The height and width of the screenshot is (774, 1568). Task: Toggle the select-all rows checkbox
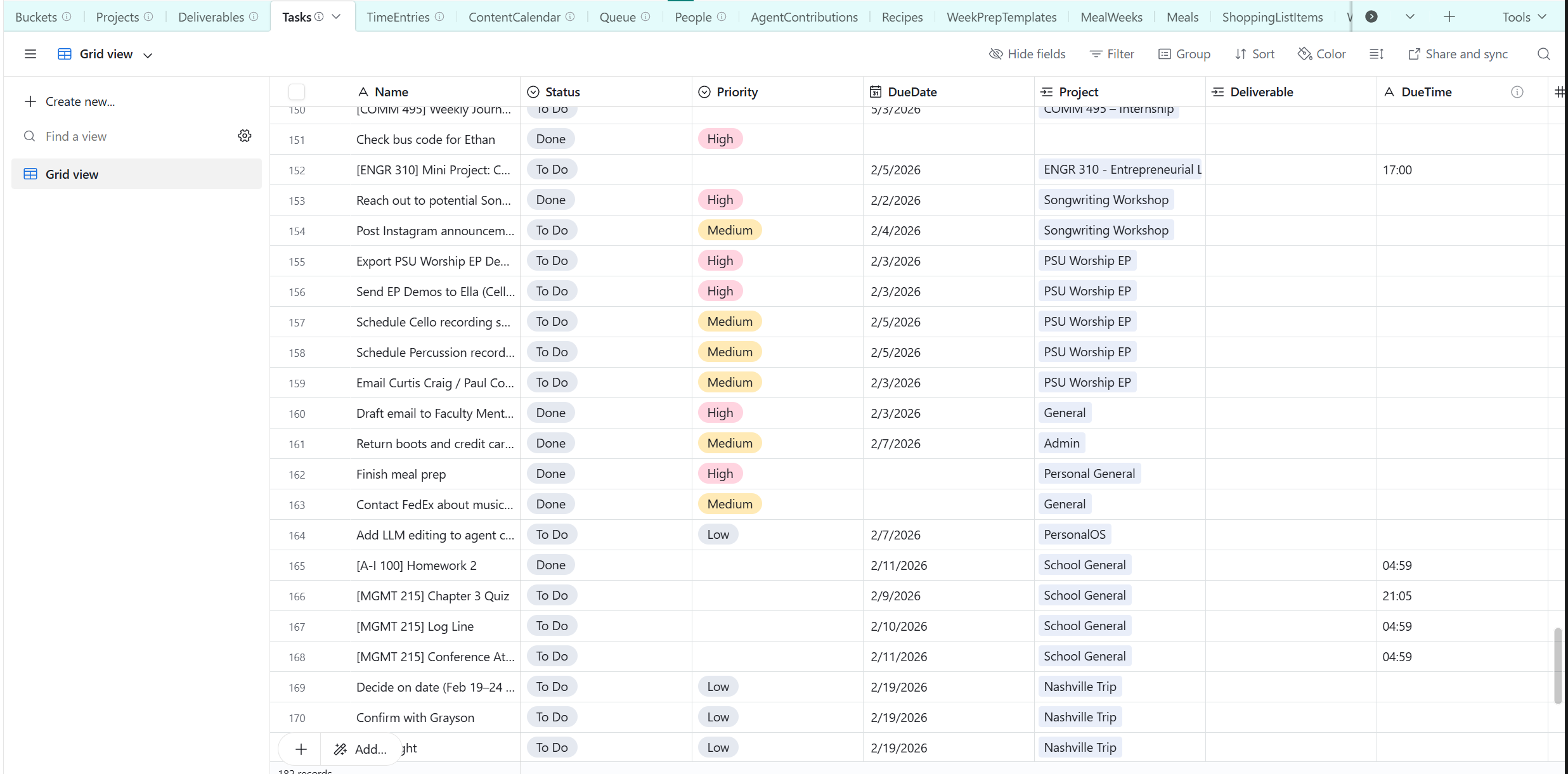(x=297, y=92)
